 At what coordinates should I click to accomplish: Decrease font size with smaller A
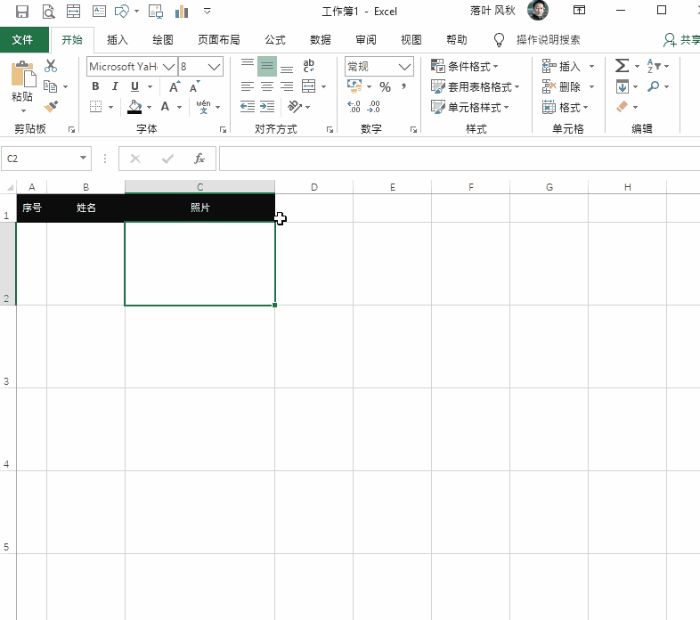coord(194,87)
